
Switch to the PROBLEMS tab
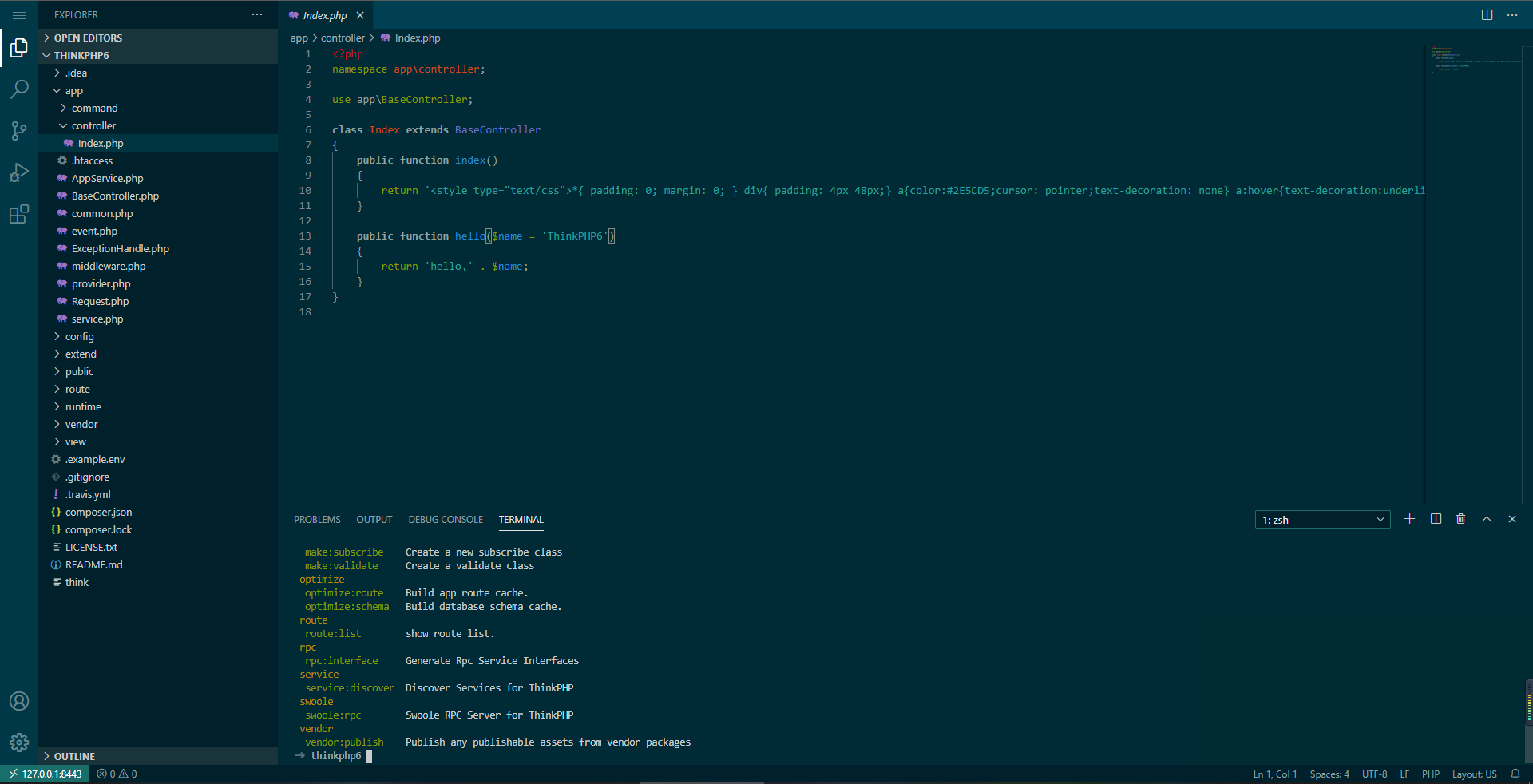point(317,520)
